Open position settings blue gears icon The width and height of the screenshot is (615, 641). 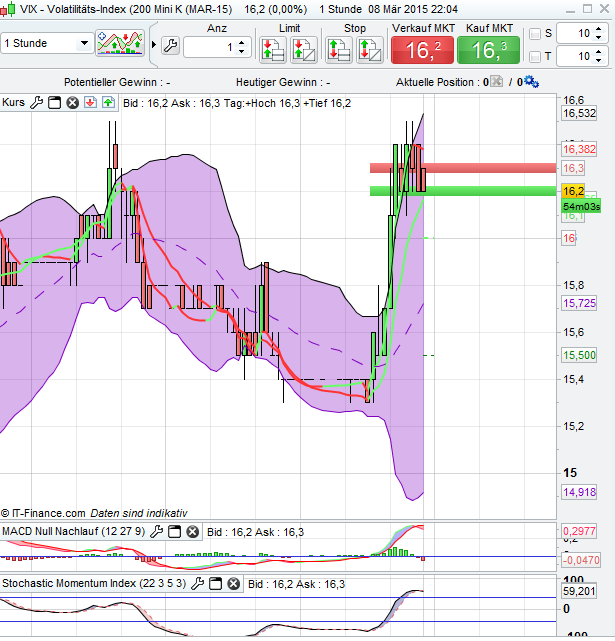tap(531, 81)
